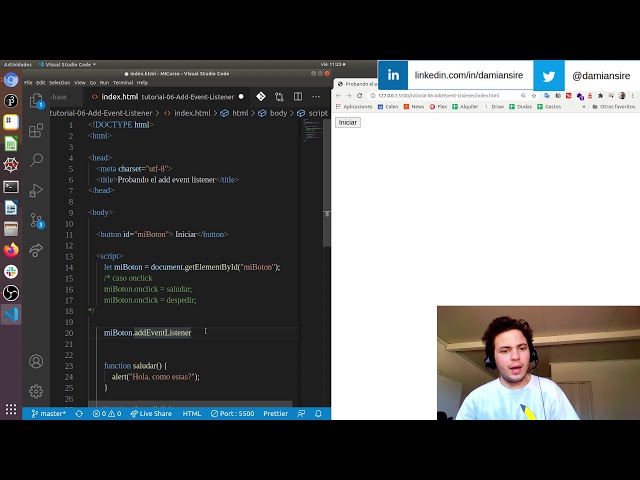
Task: Open Terminal from the Ubuntu dock
Action: [11, 187]
